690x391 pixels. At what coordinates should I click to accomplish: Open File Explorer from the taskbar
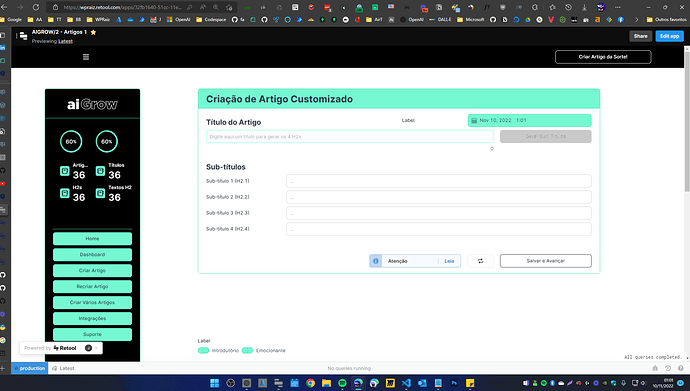[326, 383]
